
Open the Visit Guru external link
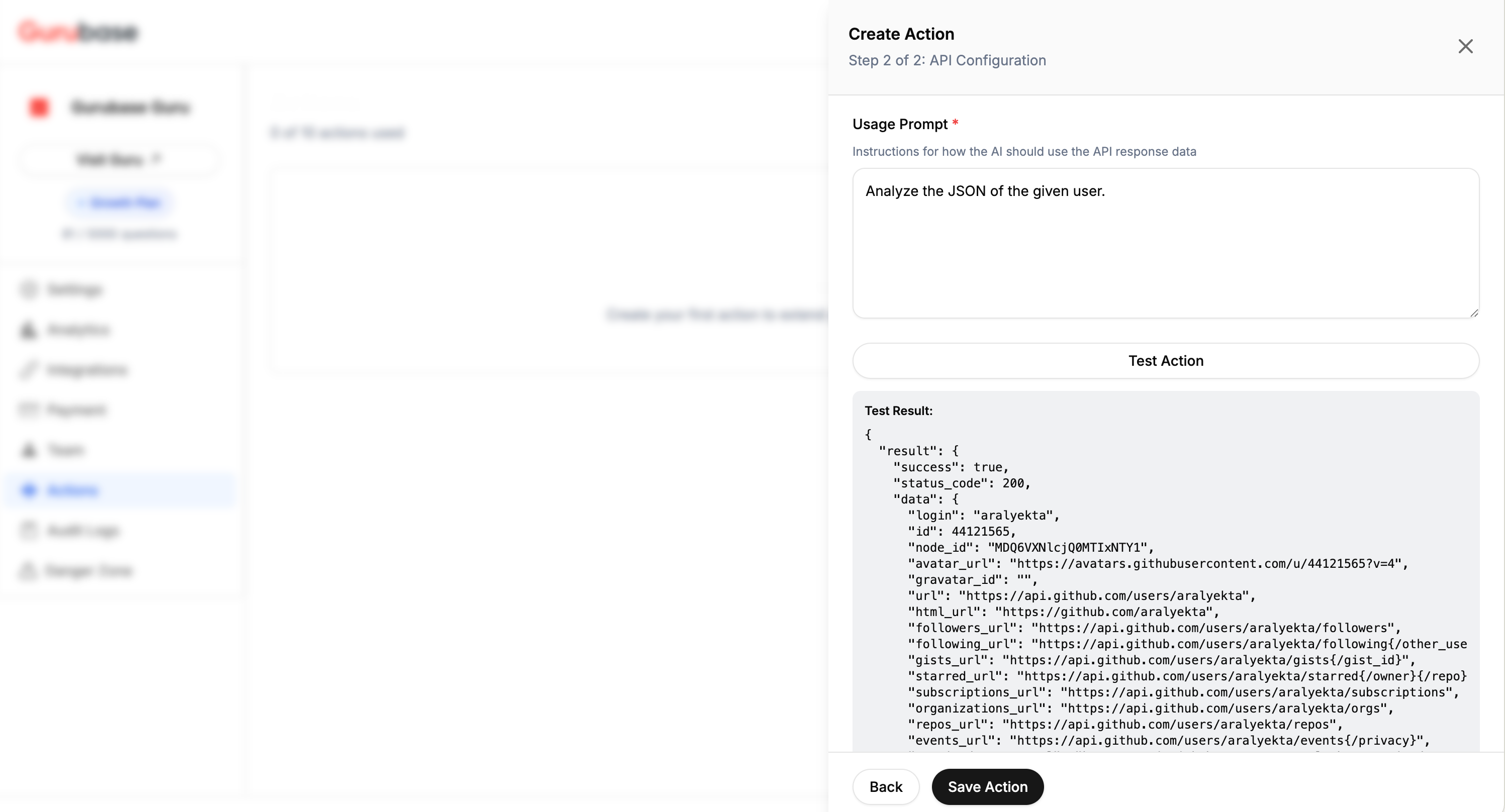(x=119, y=159)
